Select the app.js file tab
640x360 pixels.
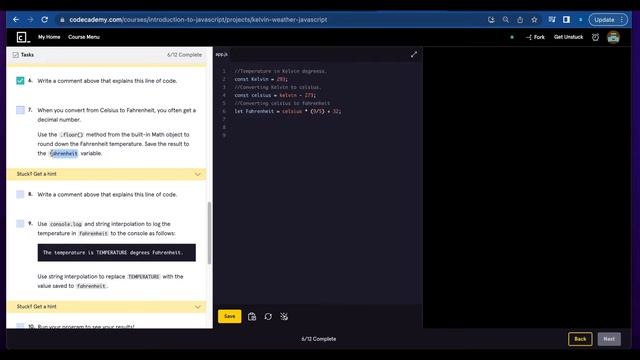(222, 54)
